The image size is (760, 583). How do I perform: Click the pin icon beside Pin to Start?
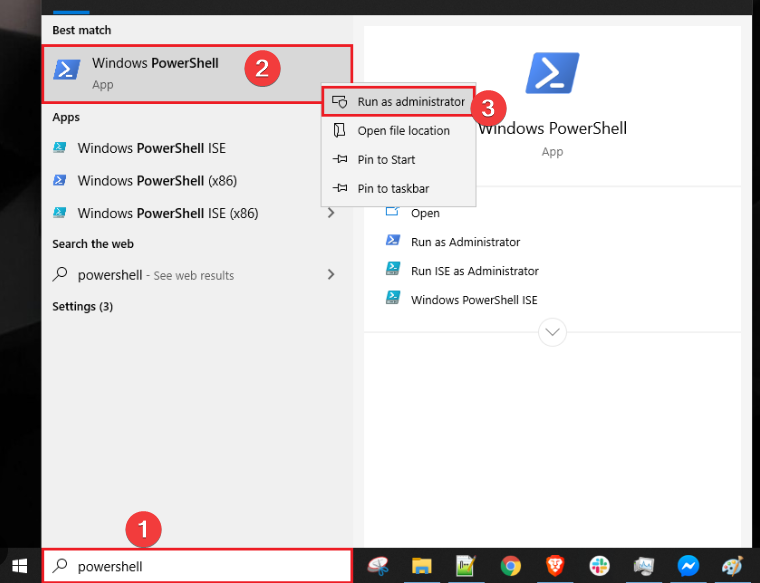[340, 158]
